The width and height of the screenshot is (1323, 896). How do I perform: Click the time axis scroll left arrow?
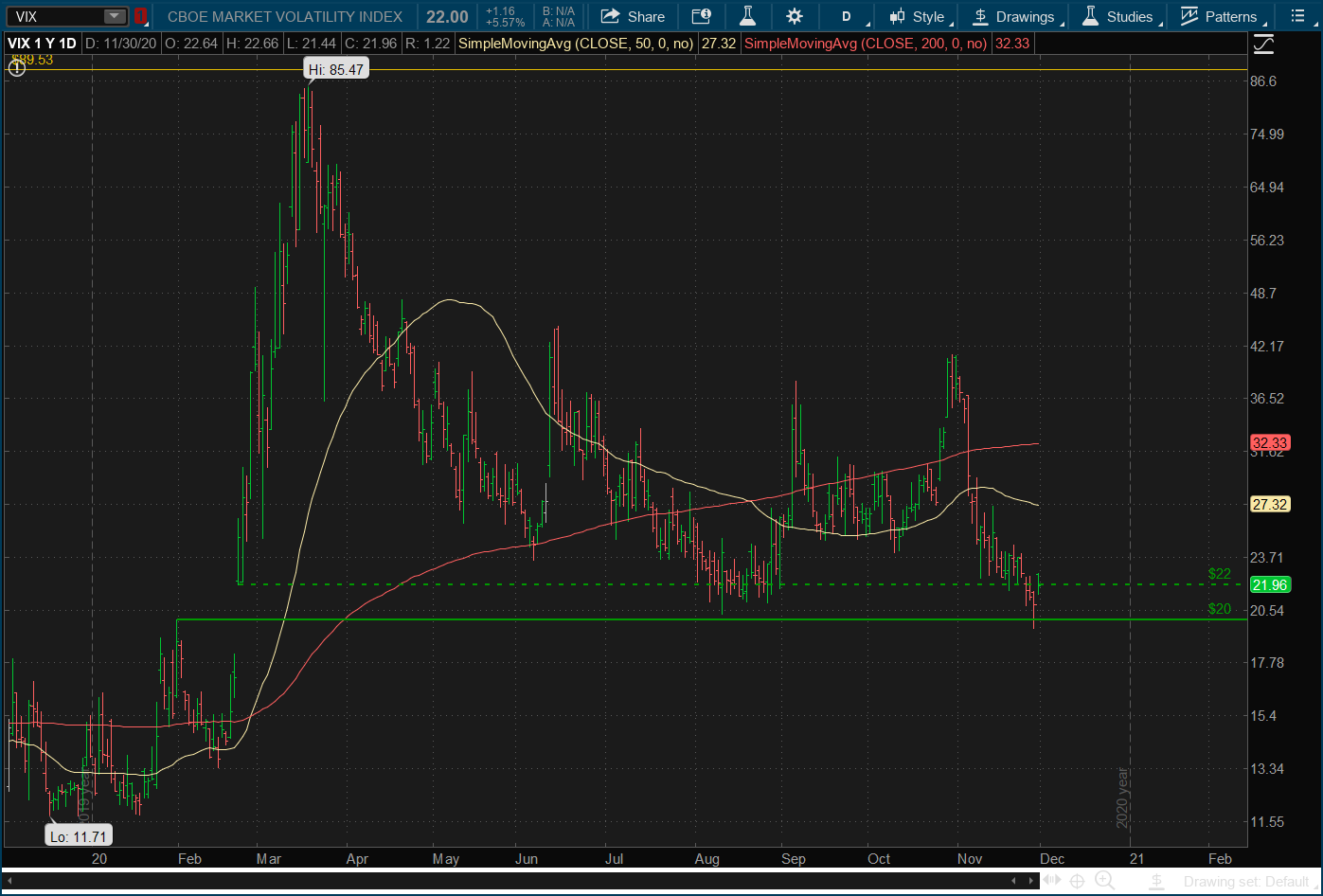pos(10,882)
